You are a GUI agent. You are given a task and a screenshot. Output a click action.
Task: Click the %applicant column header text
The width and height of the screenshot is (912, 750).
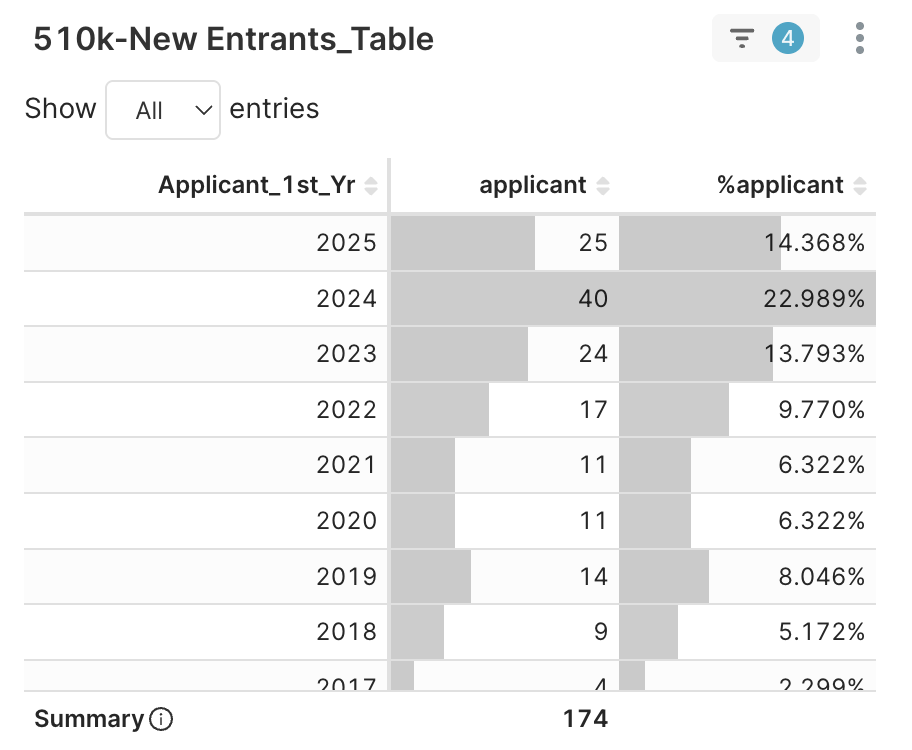pos(780,185)
